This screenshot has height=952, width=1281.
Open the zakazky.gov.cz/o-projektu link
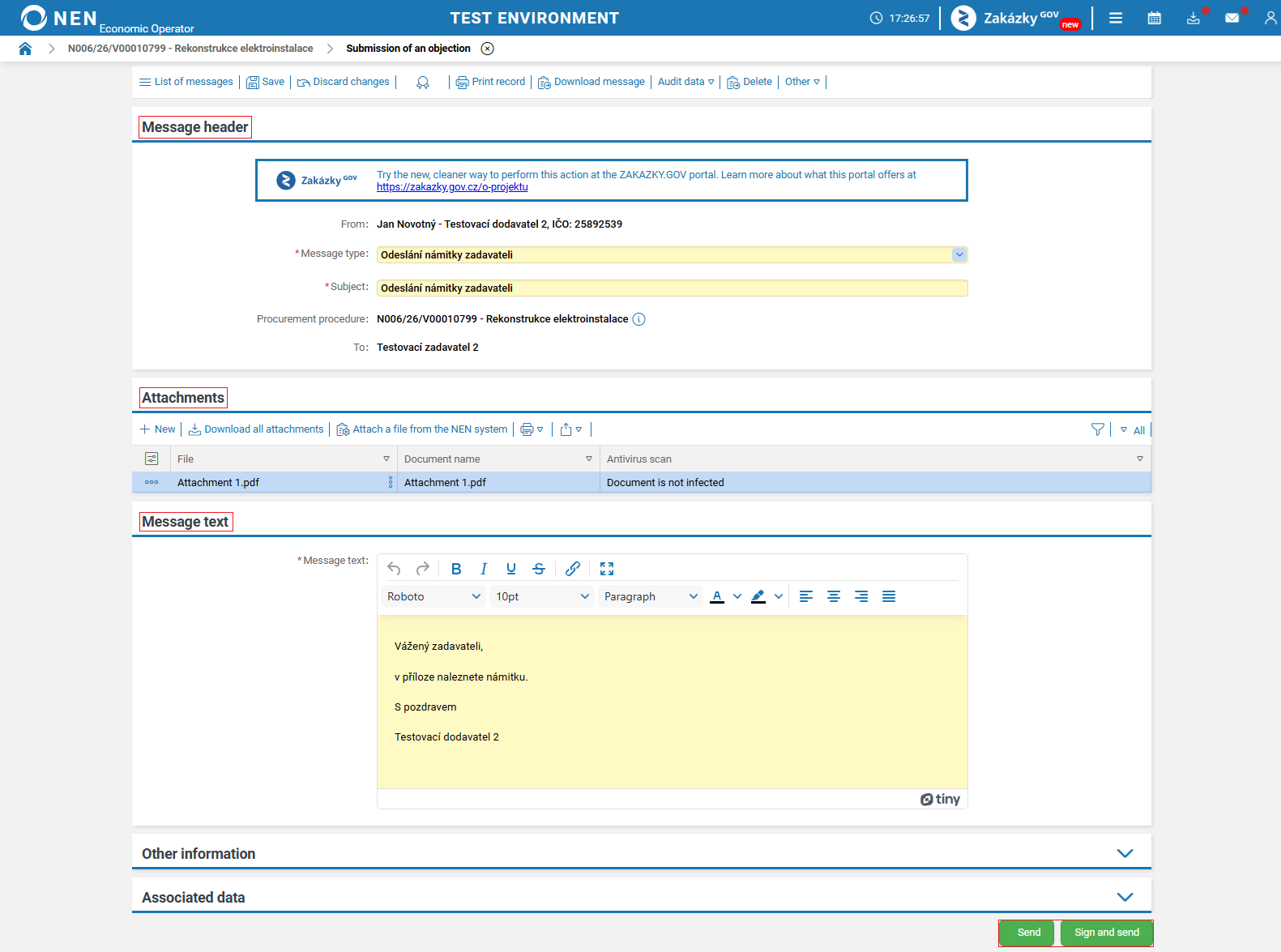452,187
